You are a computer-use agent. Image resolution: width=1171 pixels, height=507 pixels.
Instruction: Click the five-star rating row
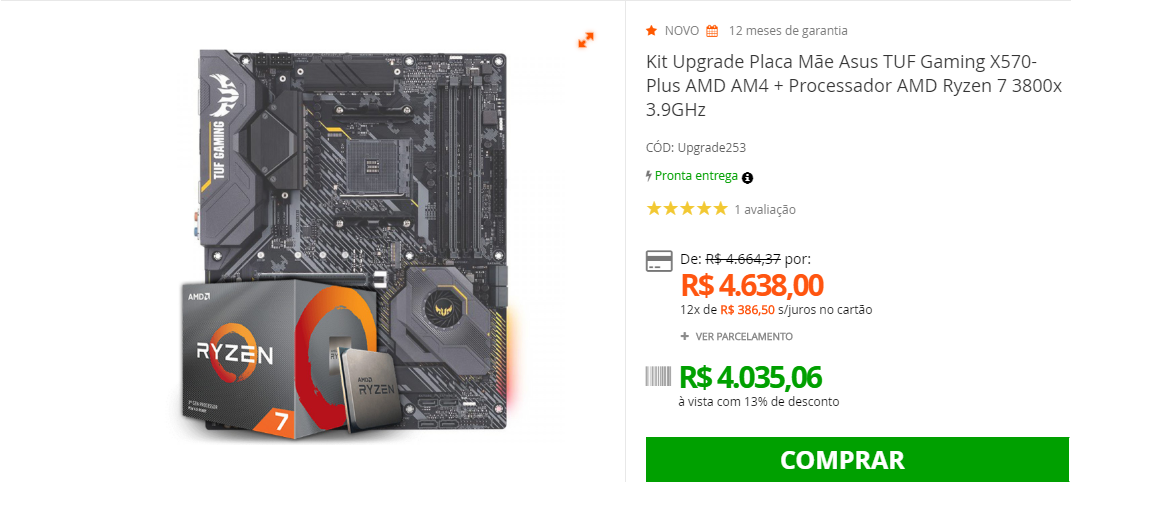point(686,209)
